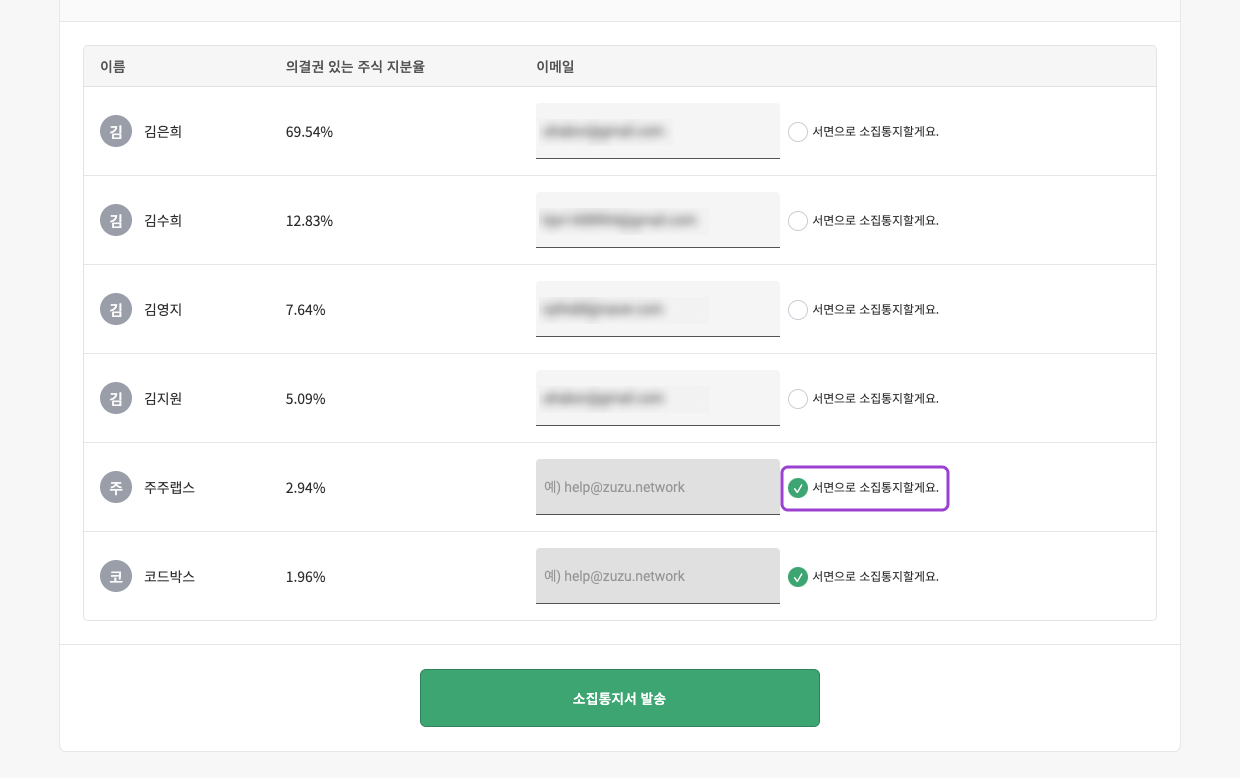Click 김지원's email input field
Viewport: 1240px width, 778px height.
tap(657, 398)
